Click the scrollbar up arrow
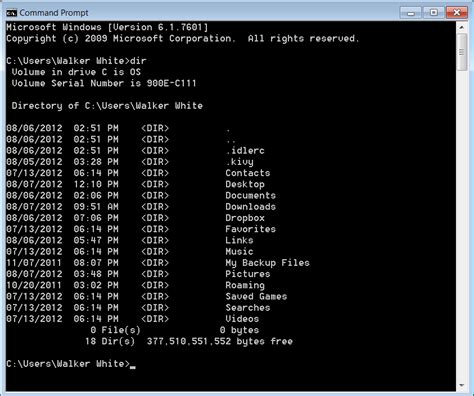The width and height of the screenshot is (474, 396). point(462,27)
